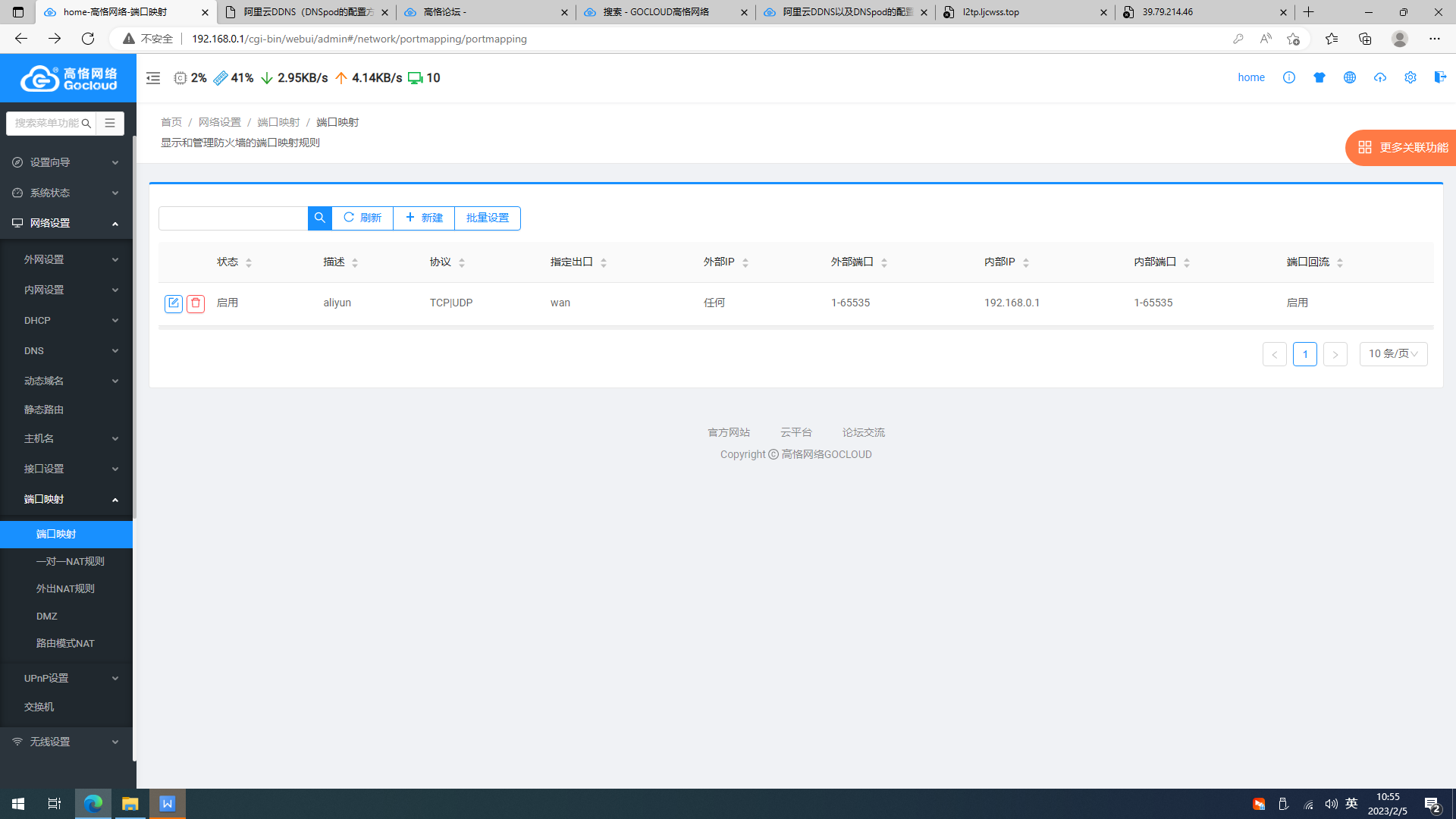
Task: Click the browser address bar
Action: [705, 39]
